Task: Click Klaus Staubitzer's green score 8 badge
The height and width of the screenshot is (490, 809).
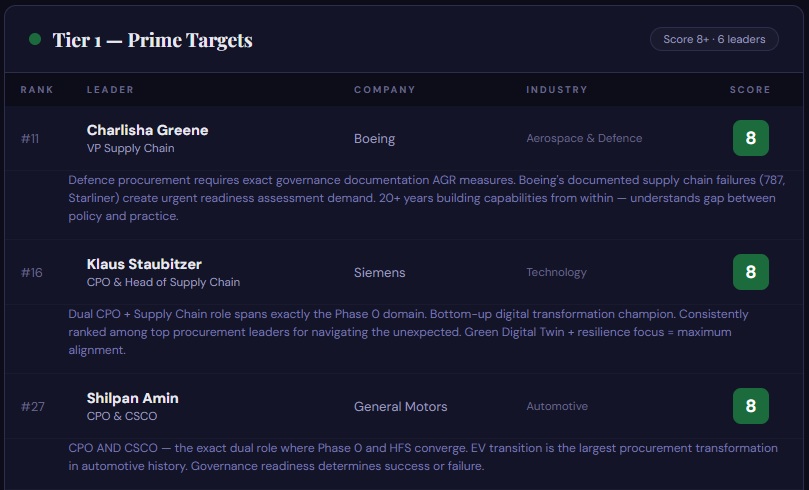Action: (750, 272)
